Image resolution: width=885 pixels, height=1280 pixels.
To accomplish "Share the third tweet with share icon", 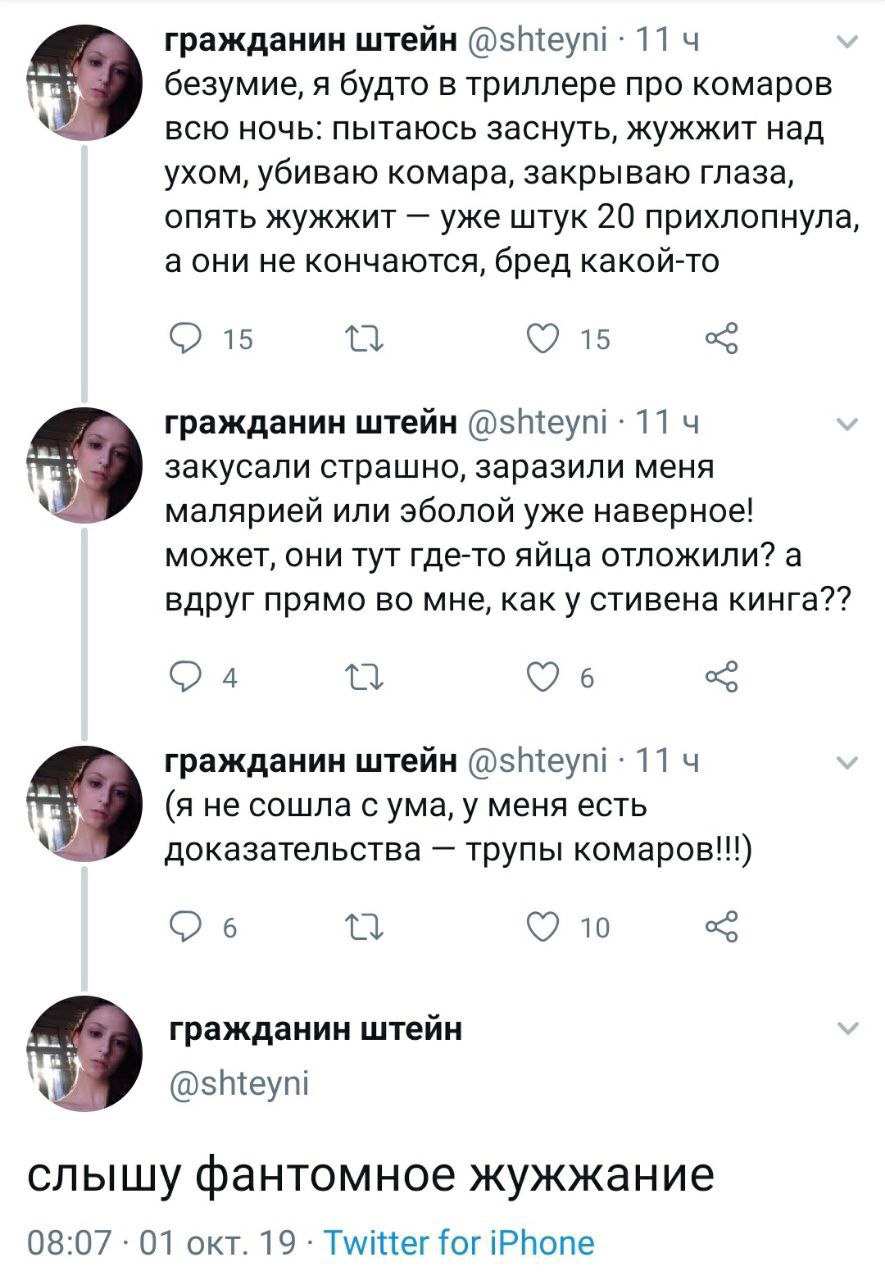I will pos(721,927).
